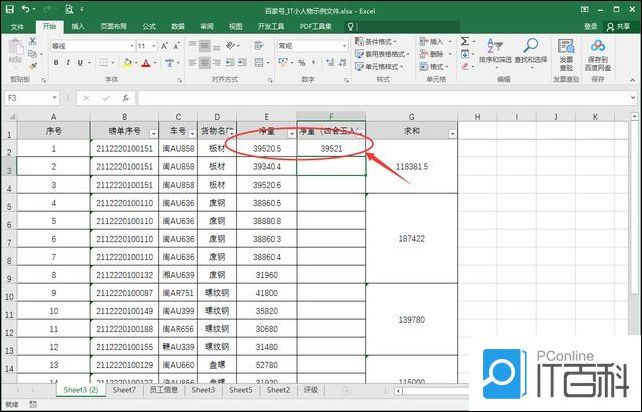Increase decimal places
Screen dimensions: 642x412
pyautogui.click(x=330, y=63)
